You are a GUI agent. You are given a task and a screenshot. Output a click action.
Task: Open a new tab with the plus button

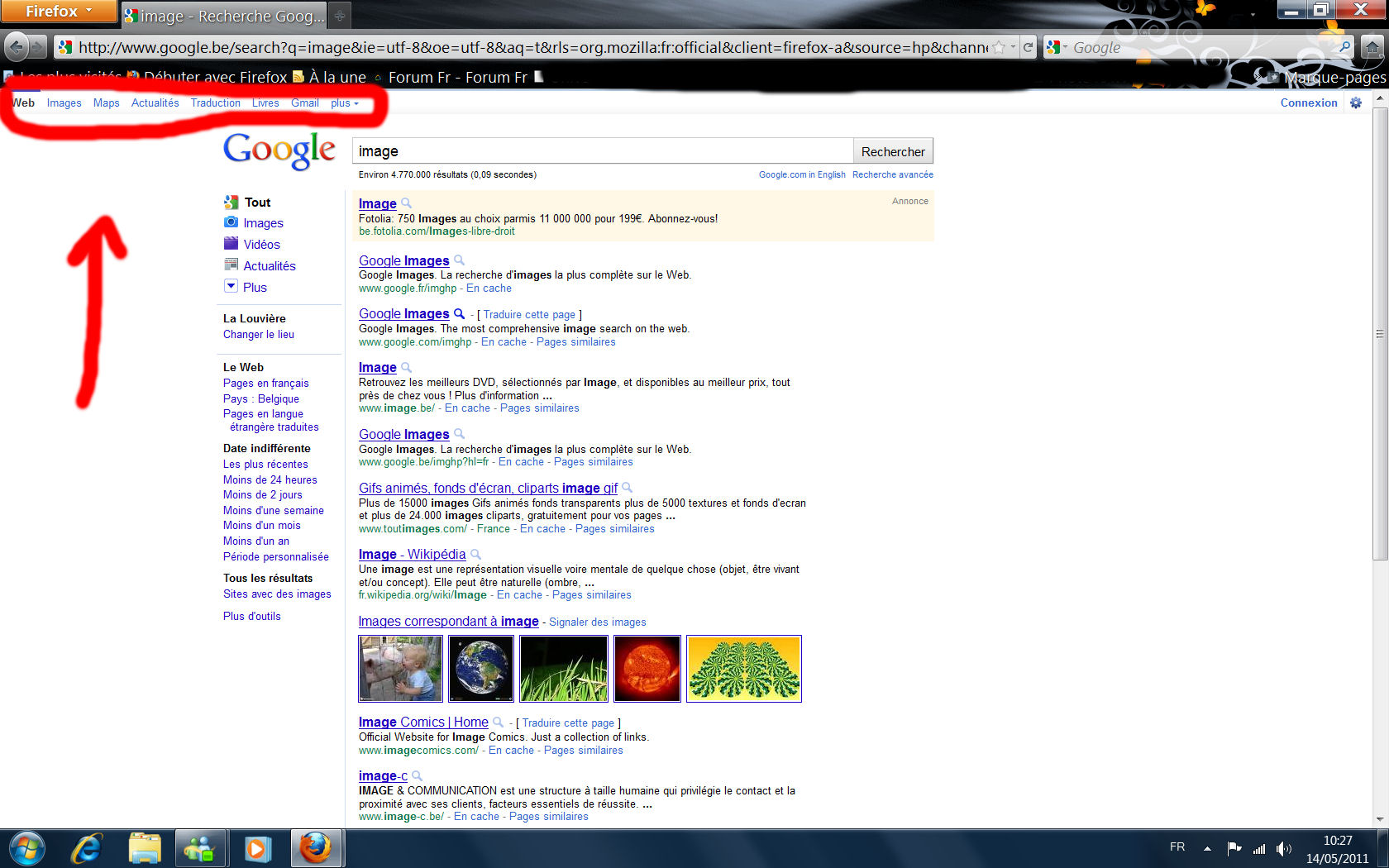[x=339, y=15]
